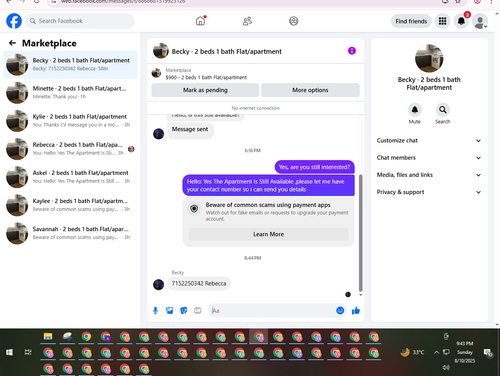
Task: Click Mark as pending button
Action: pos(205,90)
